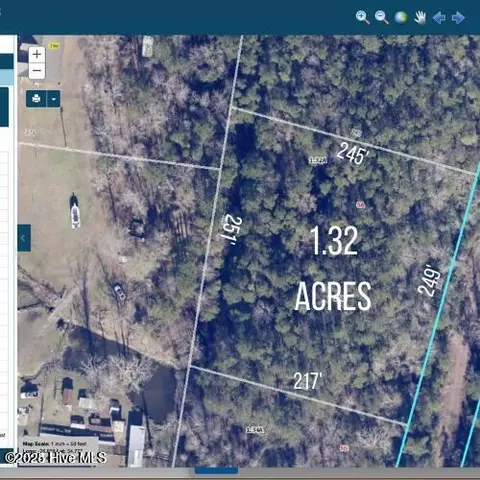The image size is (480, 480).
Task: Click the Map Scale readout text
Action: point(54,444)
